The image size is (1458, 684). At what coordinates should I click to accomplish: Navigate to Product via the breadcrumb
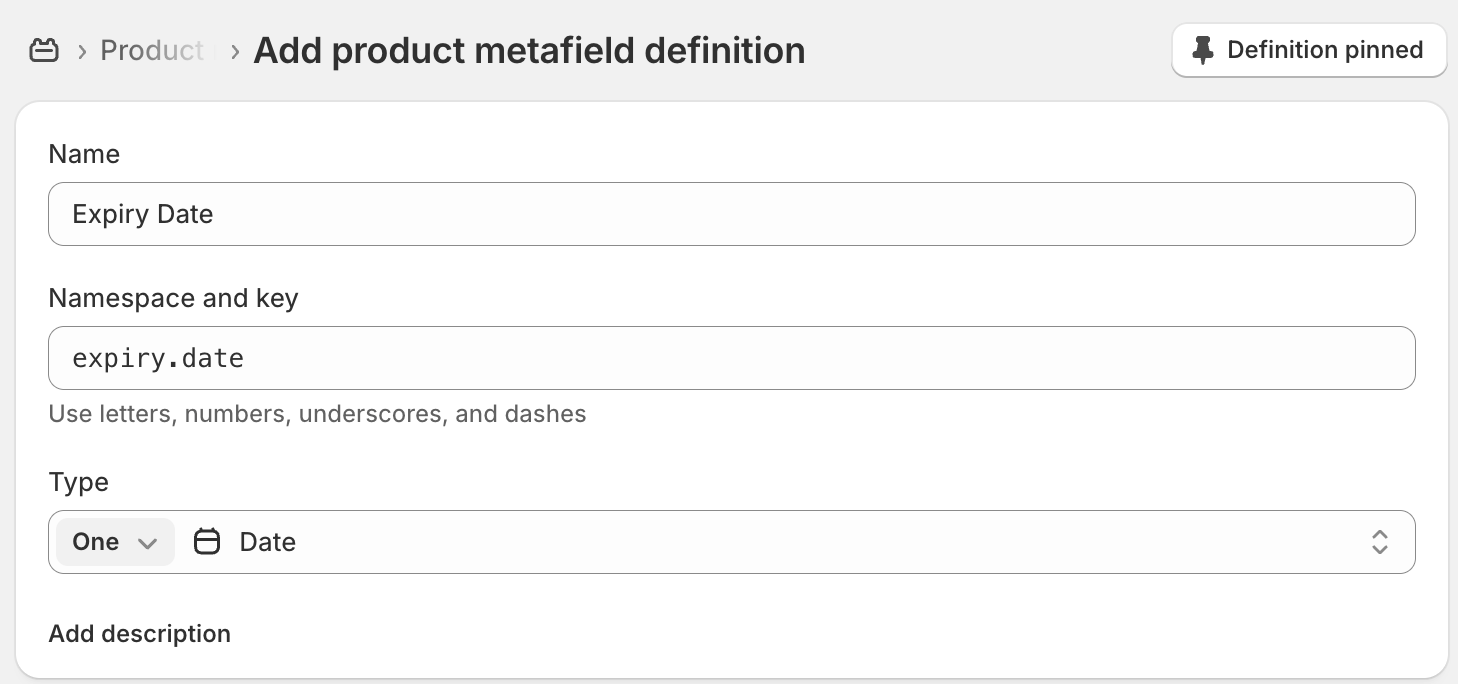[x=152, y=50]
